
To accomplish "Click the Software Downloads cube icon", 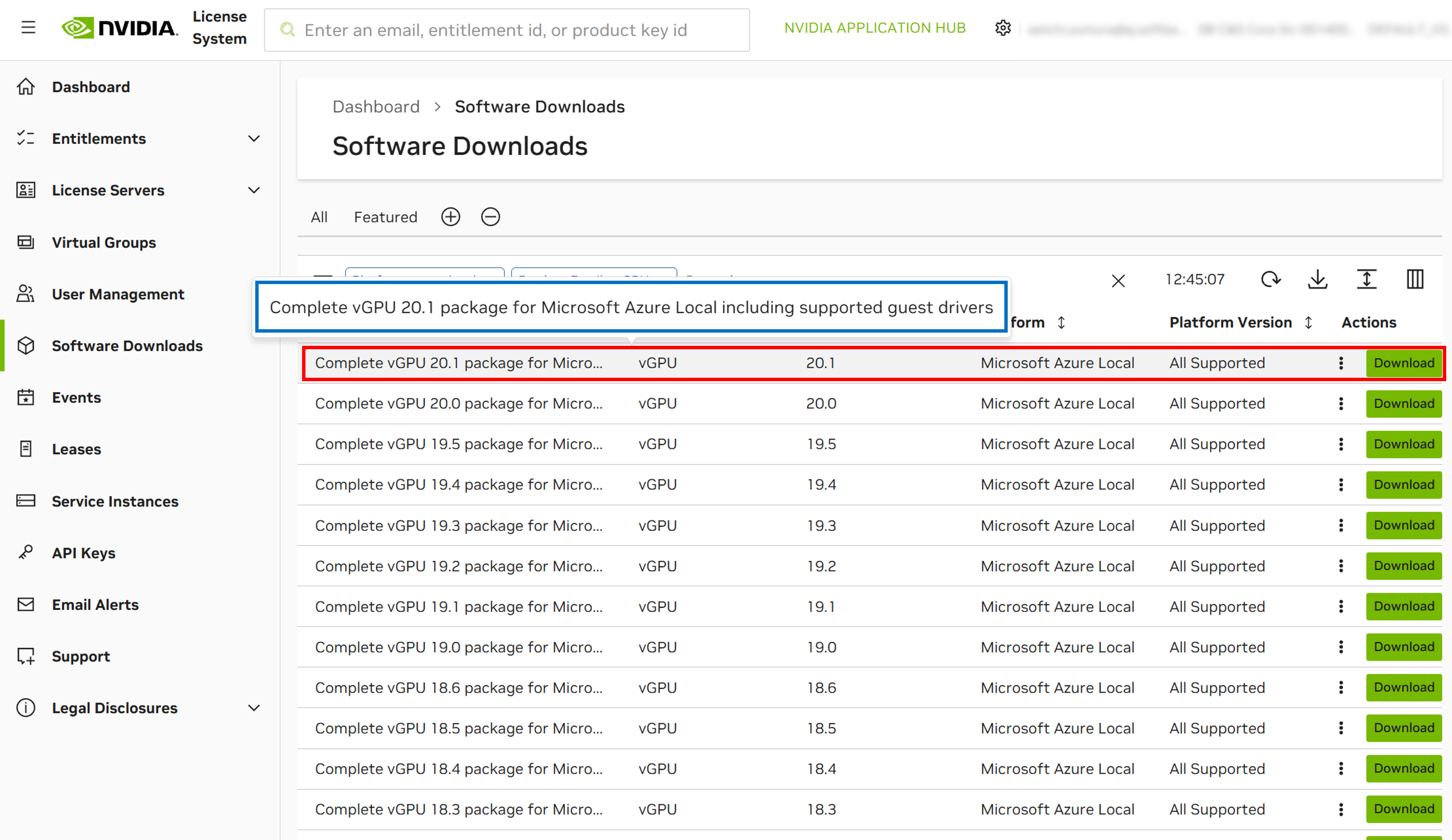I will 26,346.
